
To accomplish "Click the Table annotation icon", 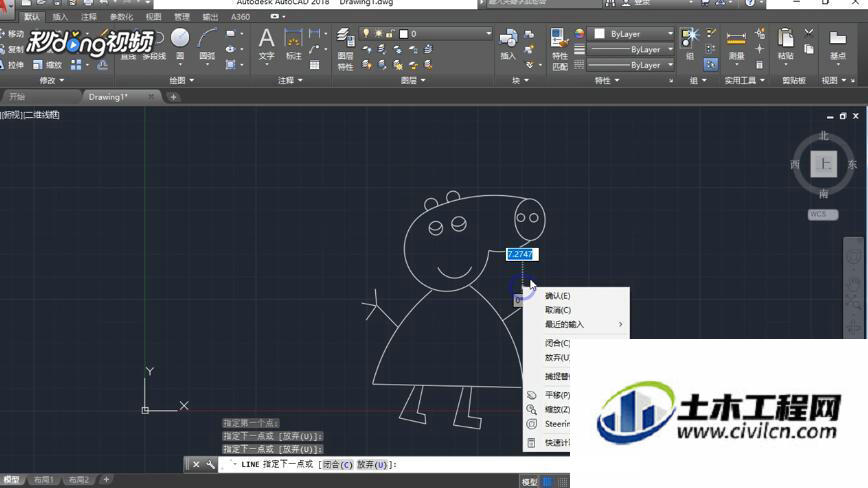I will point(314,65).
